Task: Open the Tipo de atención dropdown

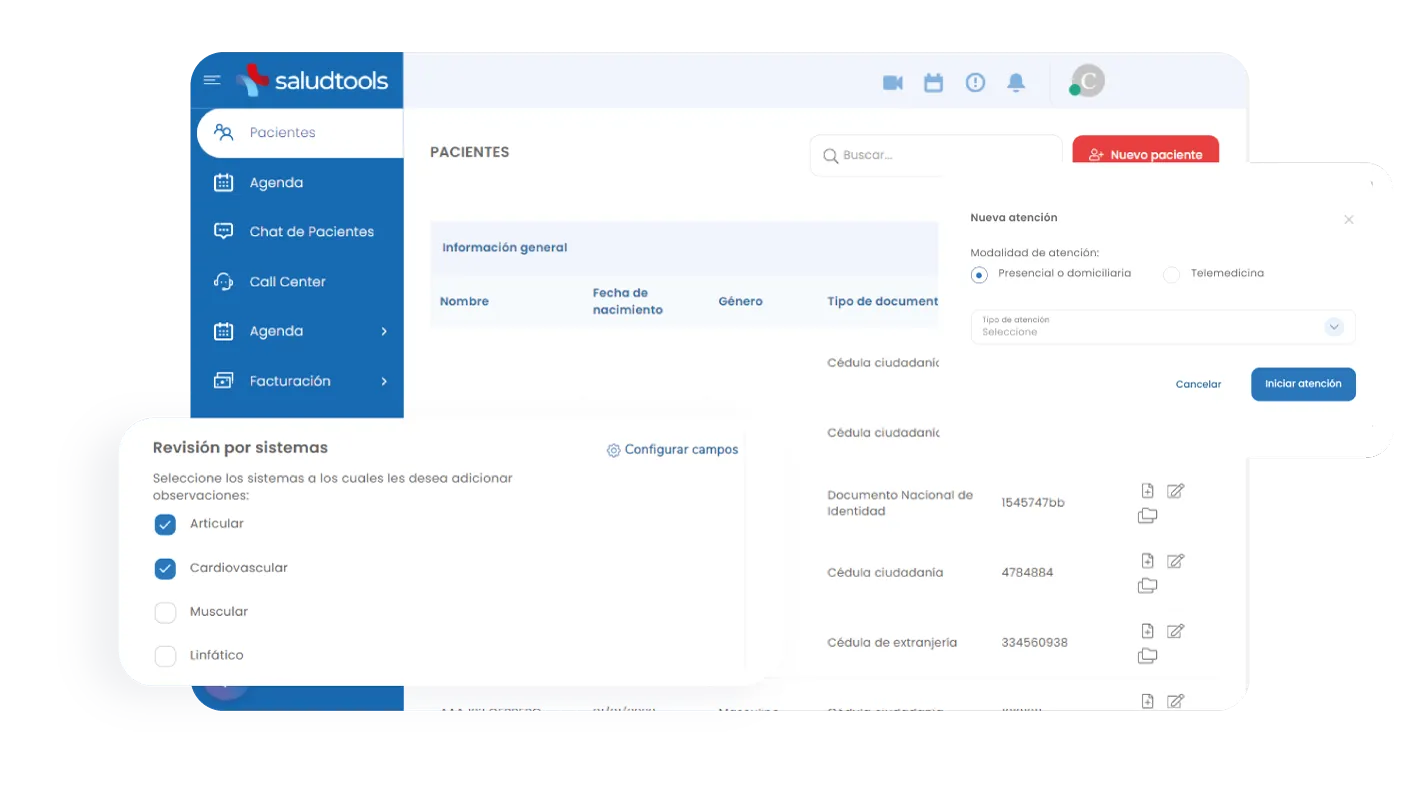Action: [x=1333, y=326]
